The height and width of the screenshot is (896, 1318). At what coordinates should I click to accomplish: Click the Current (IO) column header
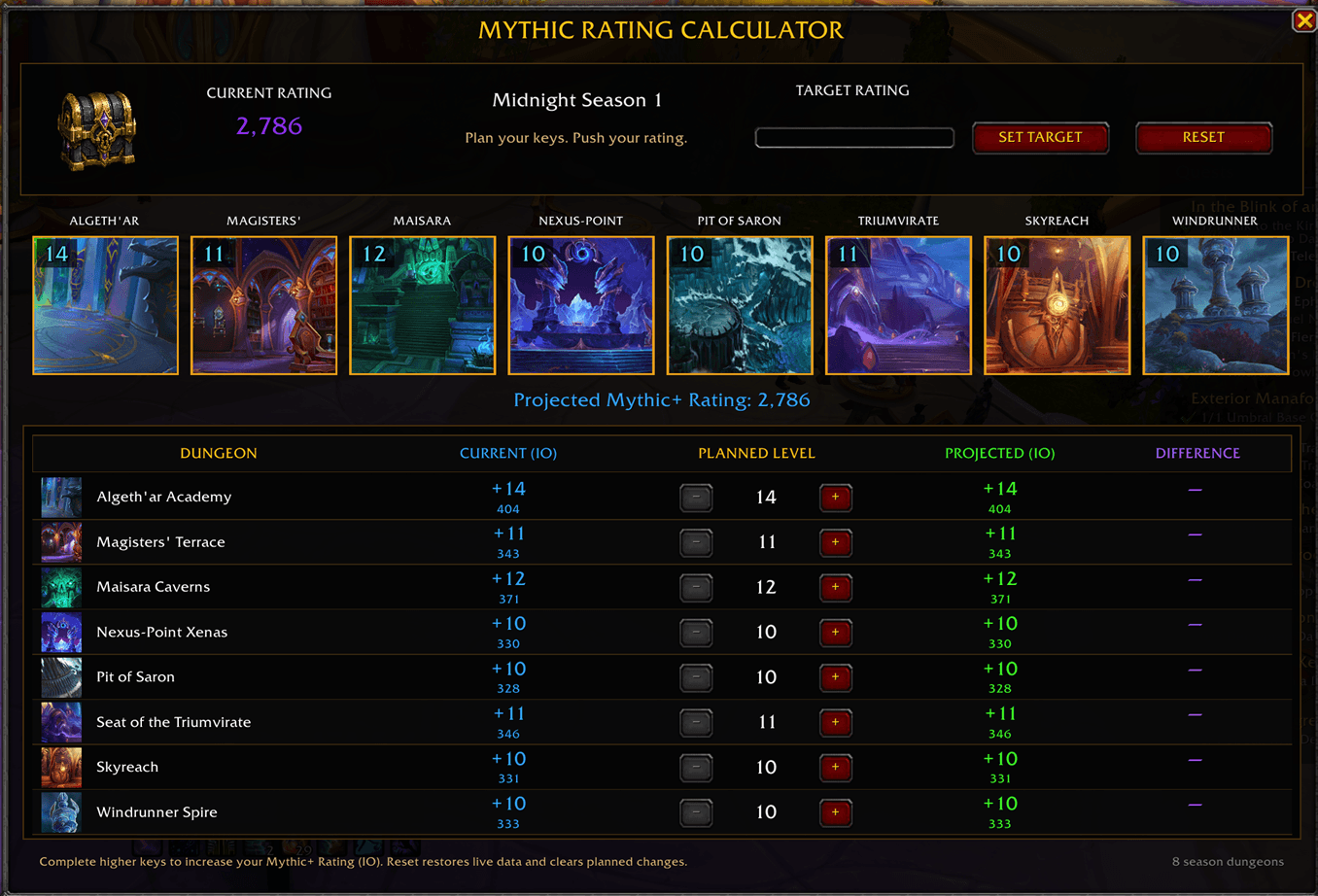[508, 453]
